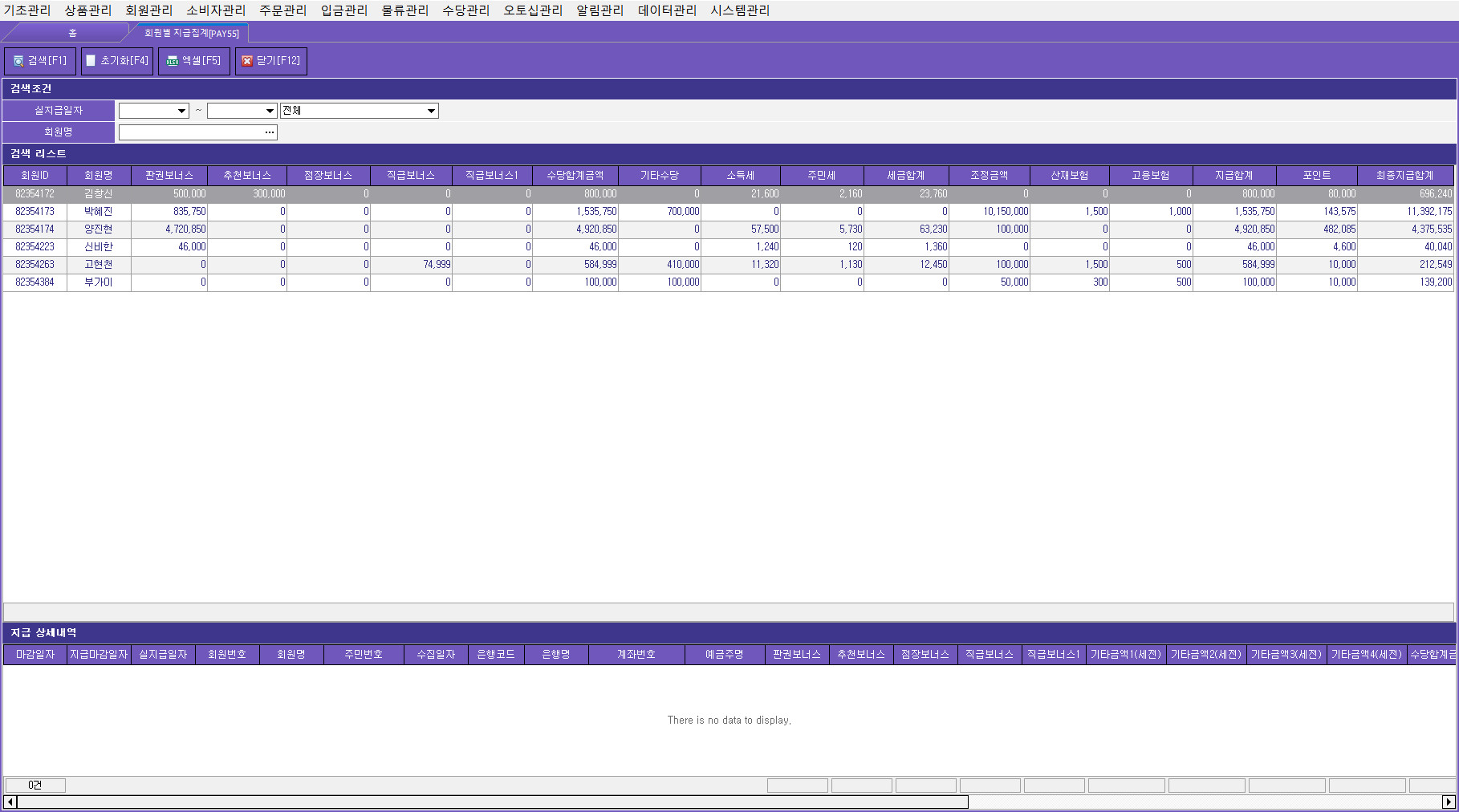Open the 오토십관리 menu
The image size is (1459, 812).
pyautogui.click(x=533, y=10)
